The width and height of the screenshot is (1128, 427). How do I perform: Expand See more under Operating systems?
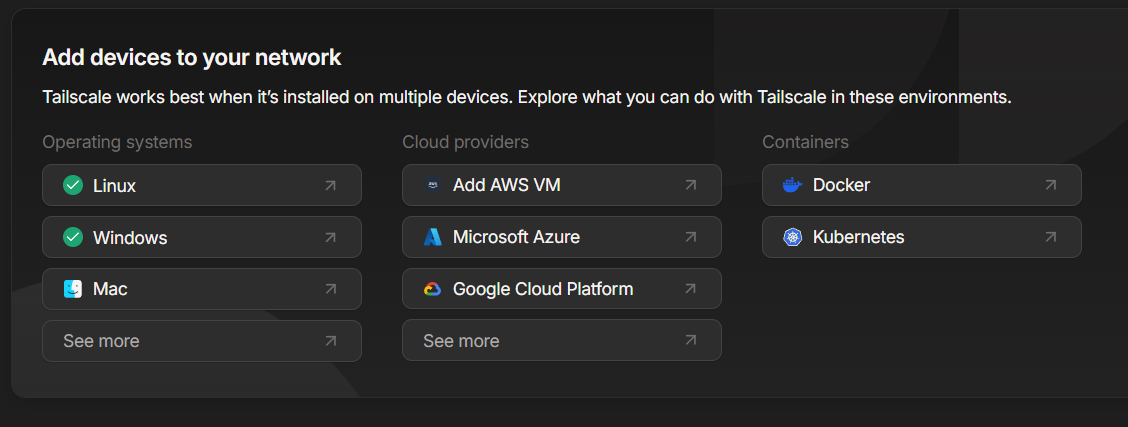[101, 341]
